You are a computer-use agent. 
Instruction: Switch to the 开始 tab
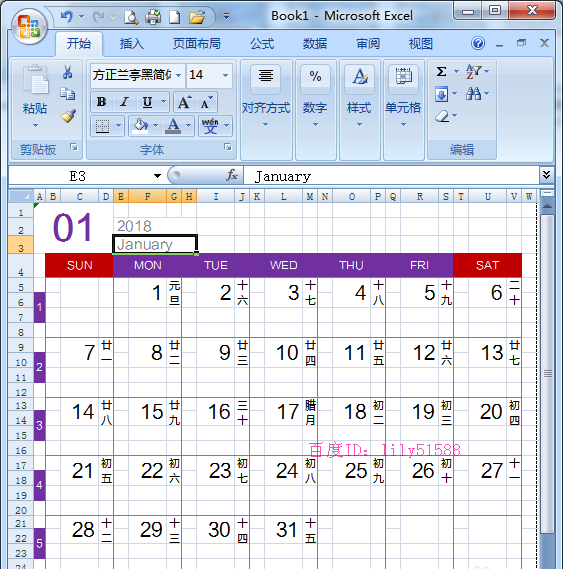[79, 44]
